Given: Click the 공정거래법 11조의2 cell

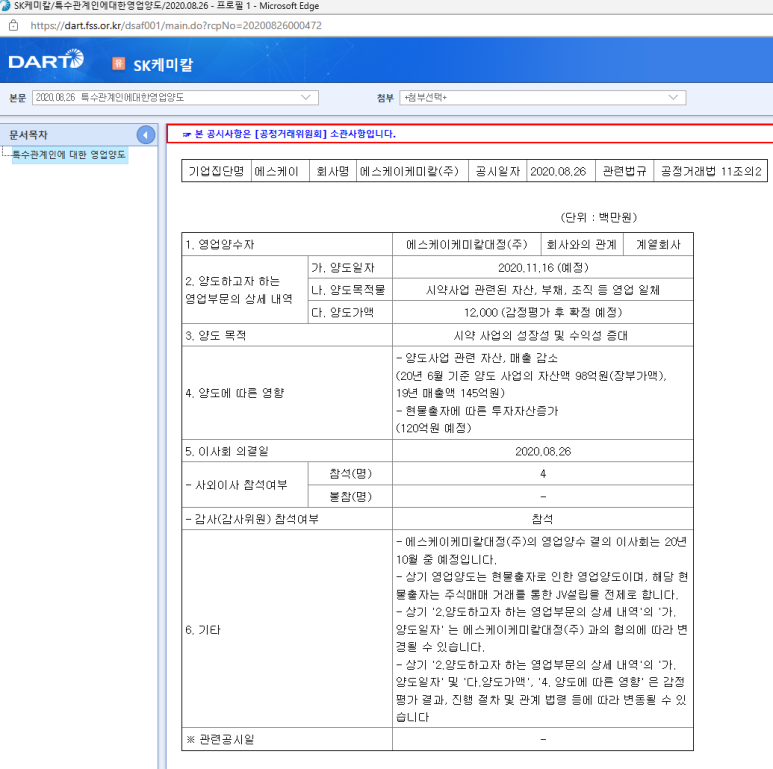Looking at the screenshot, I should pos(710,171).
